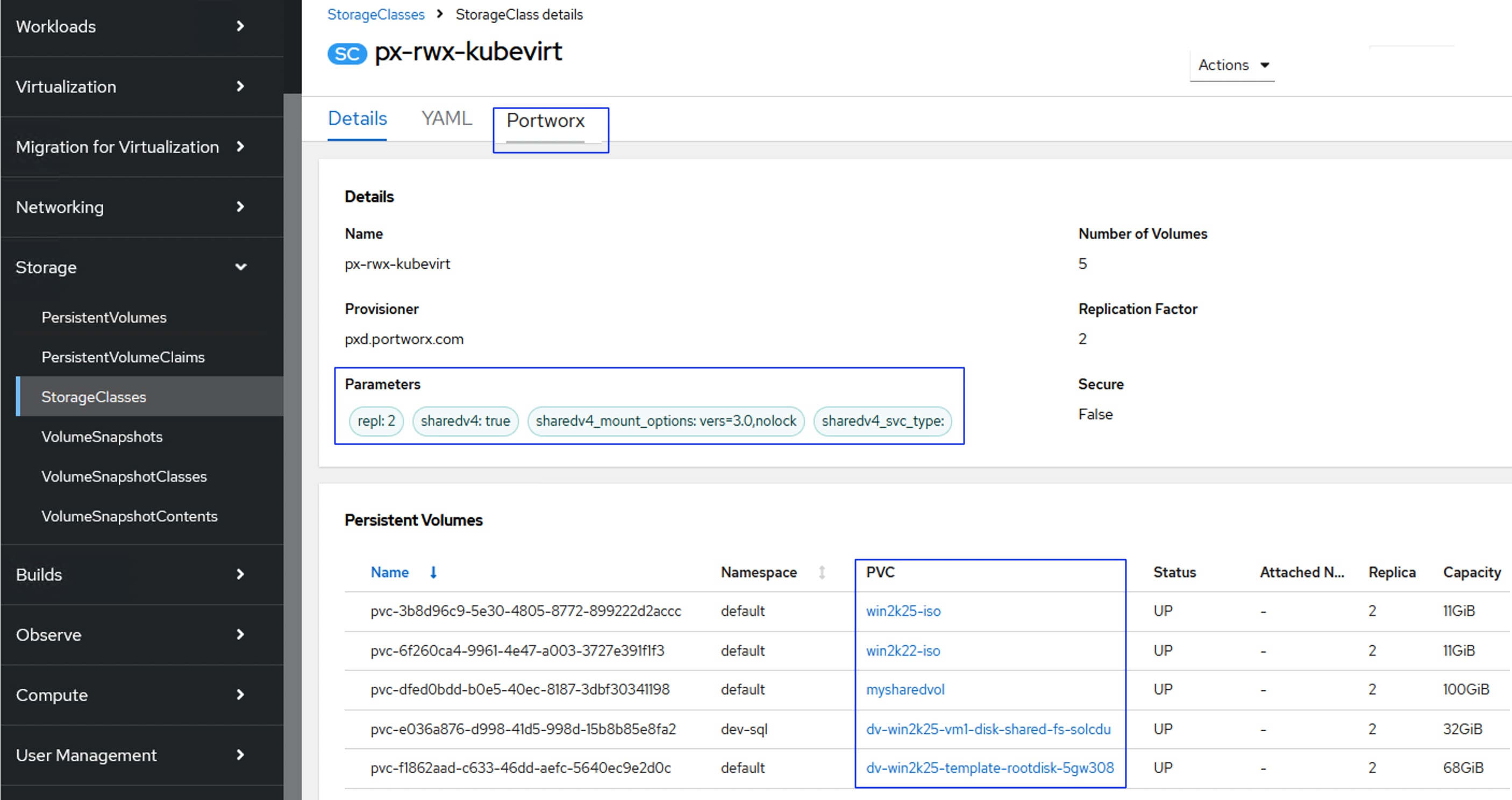Switch to the YAML tab

[x=446, y=118]
